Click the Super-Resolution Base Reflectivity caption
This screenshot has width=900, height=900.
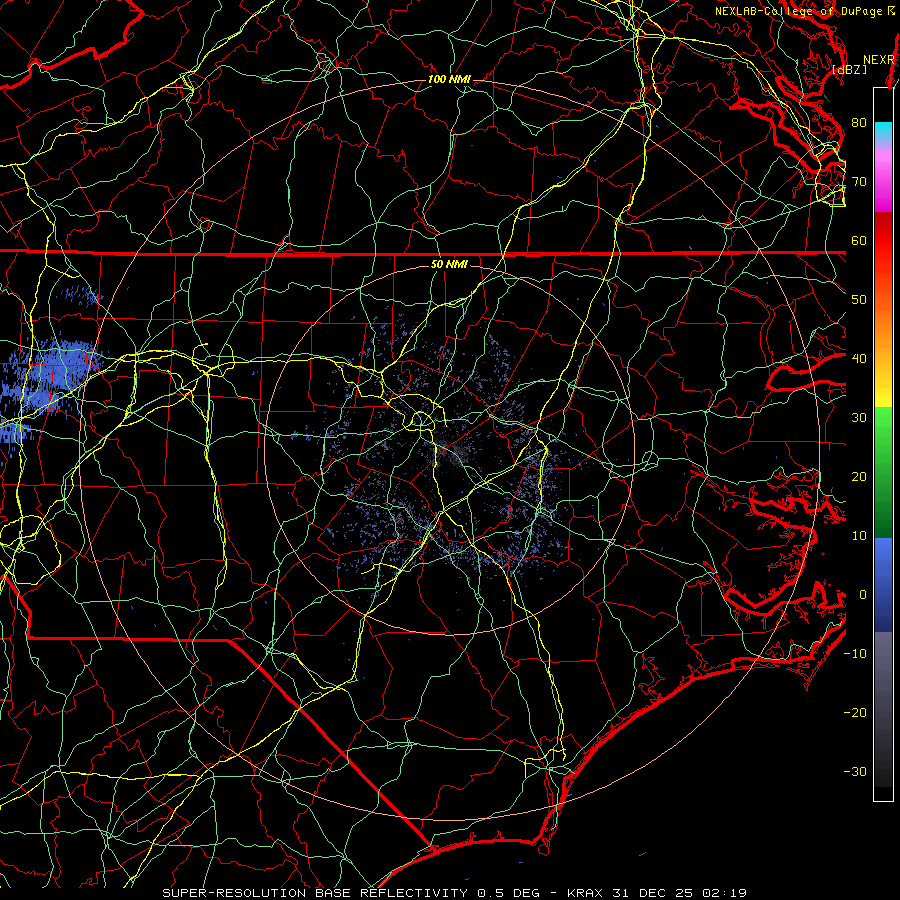(x=455, y=893)
